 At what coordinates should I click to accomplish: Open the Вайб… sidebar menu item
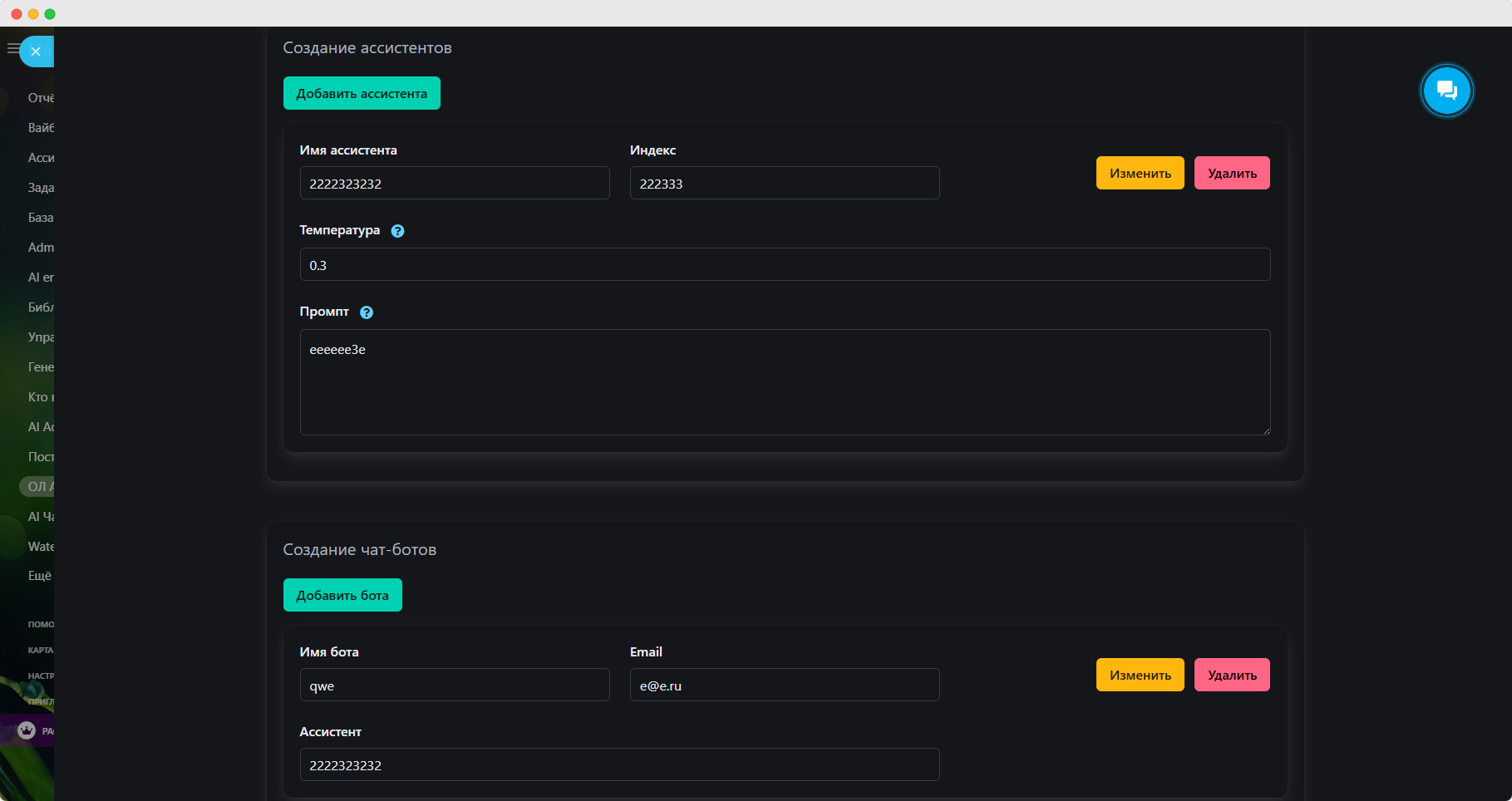[41, 128]
